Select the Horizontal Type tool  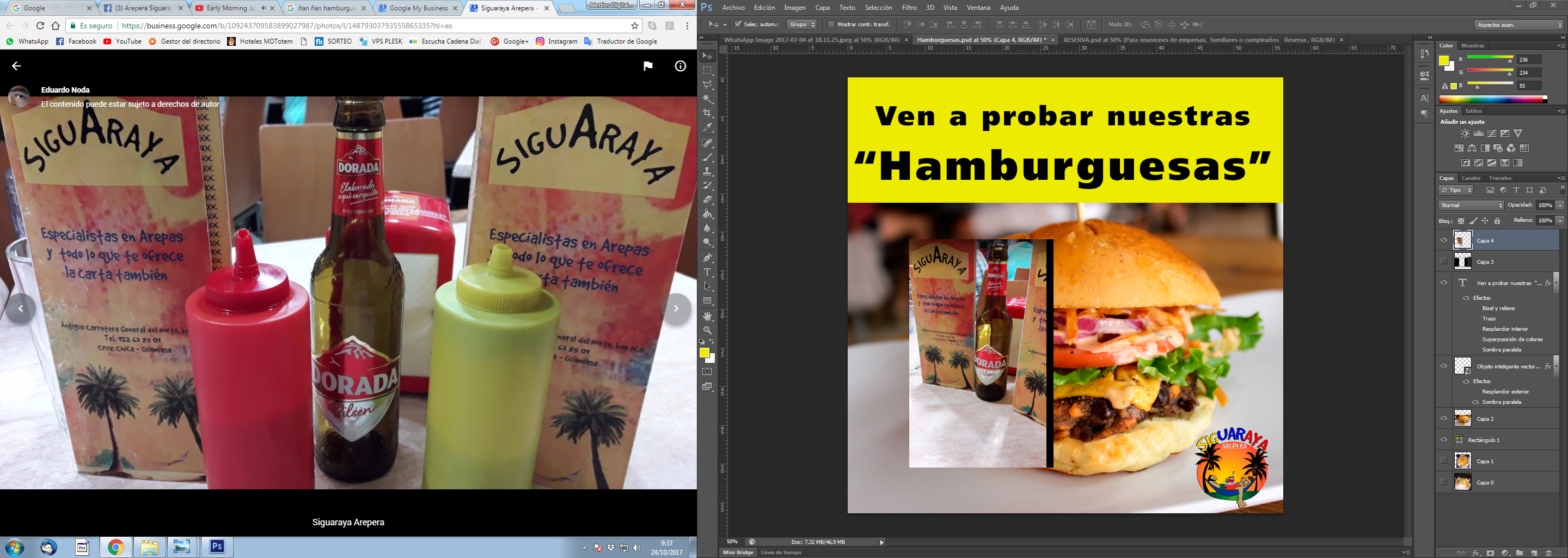tap(707, 272)
